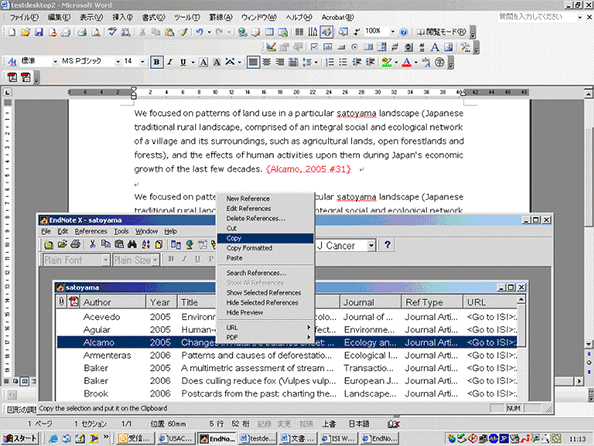Click the paperclip attachment column header
594x446 pixels.
61,302
